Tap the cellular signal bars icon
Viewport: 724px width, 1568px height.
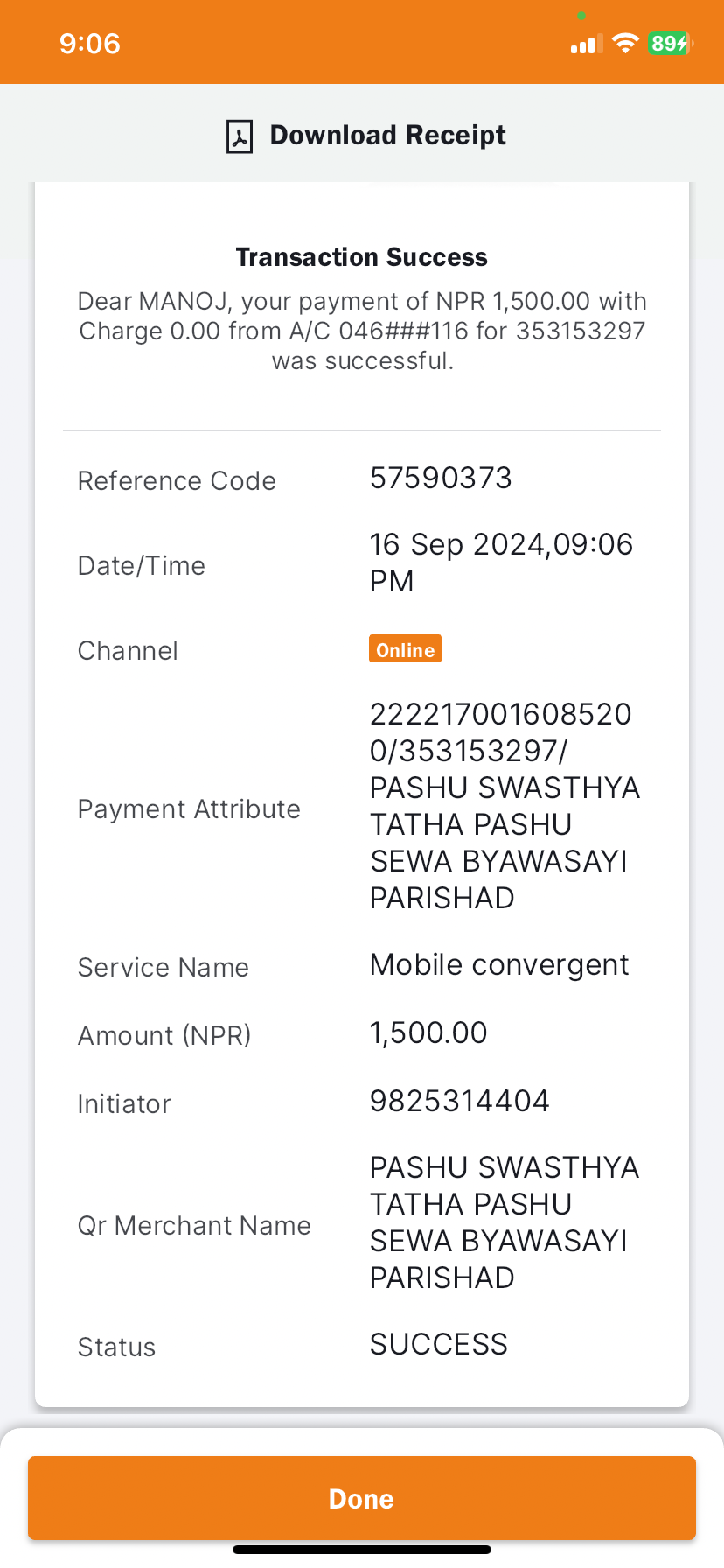586,45
